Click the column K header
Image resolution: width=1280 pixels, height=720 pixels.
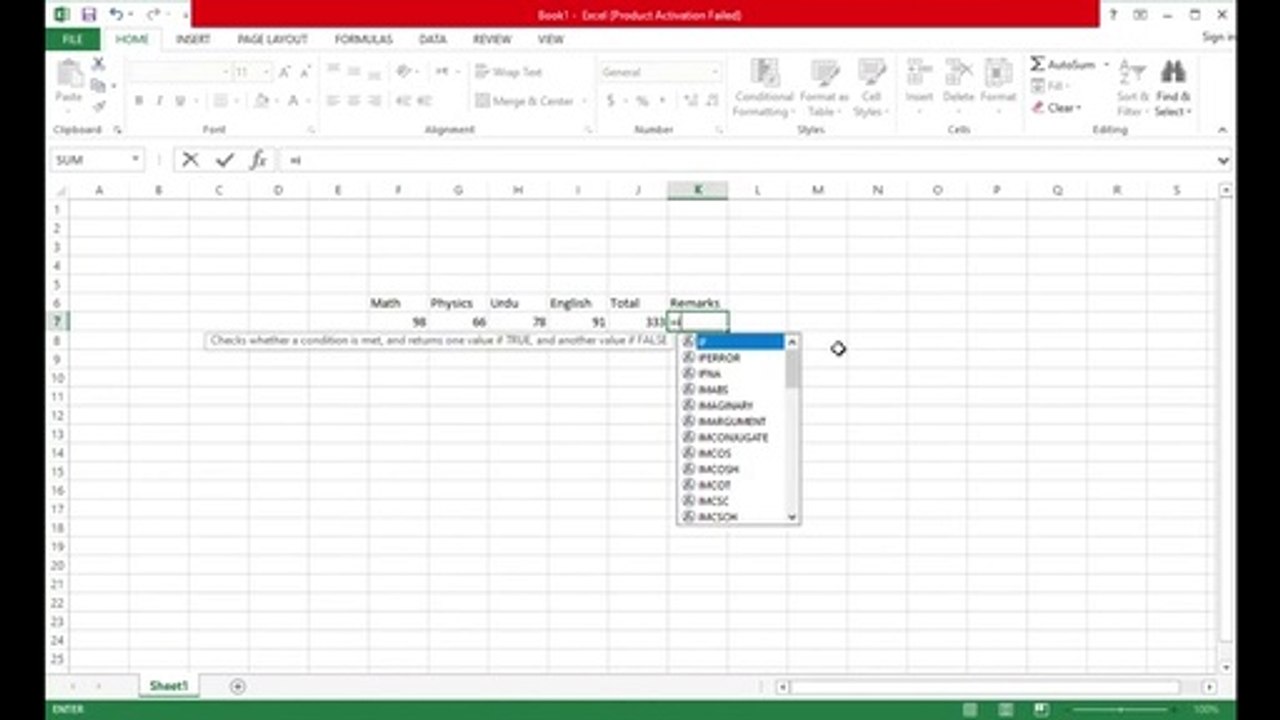click(698, 190)
